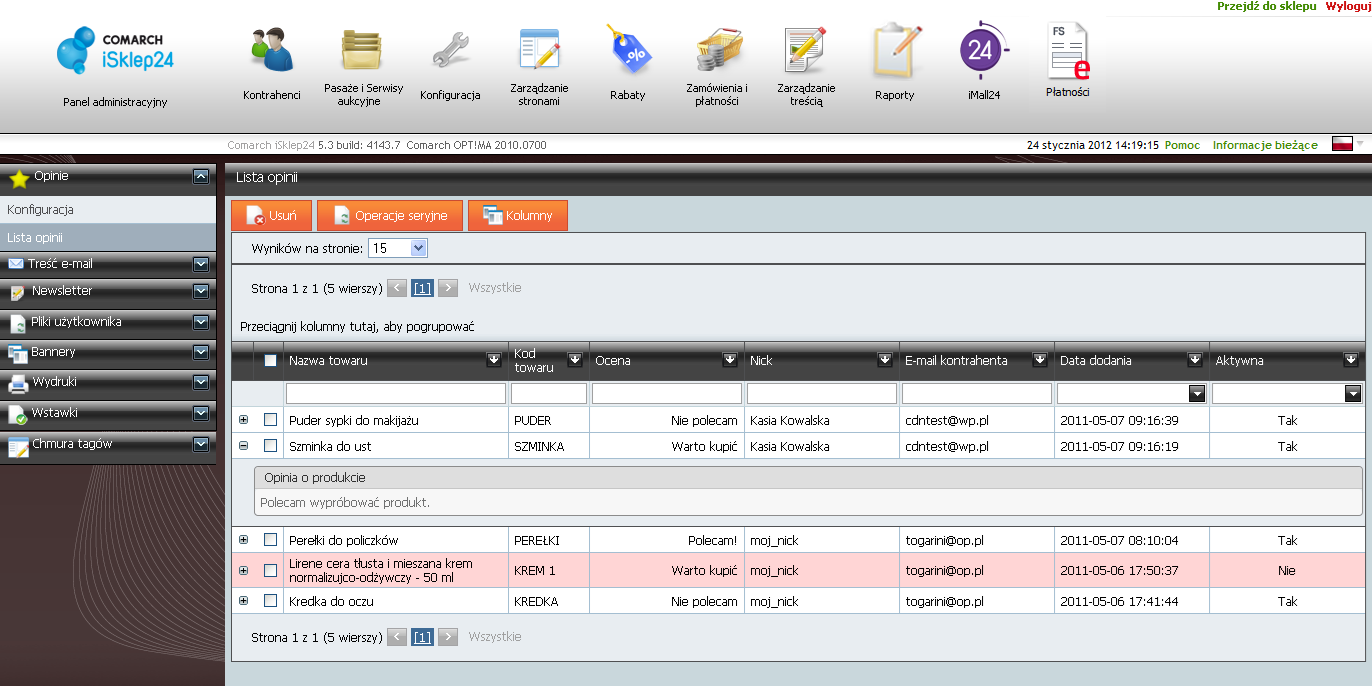Screen dimensions: 1372x686
Task: Tick the select-all checkbox in table header
Action: 271,361
